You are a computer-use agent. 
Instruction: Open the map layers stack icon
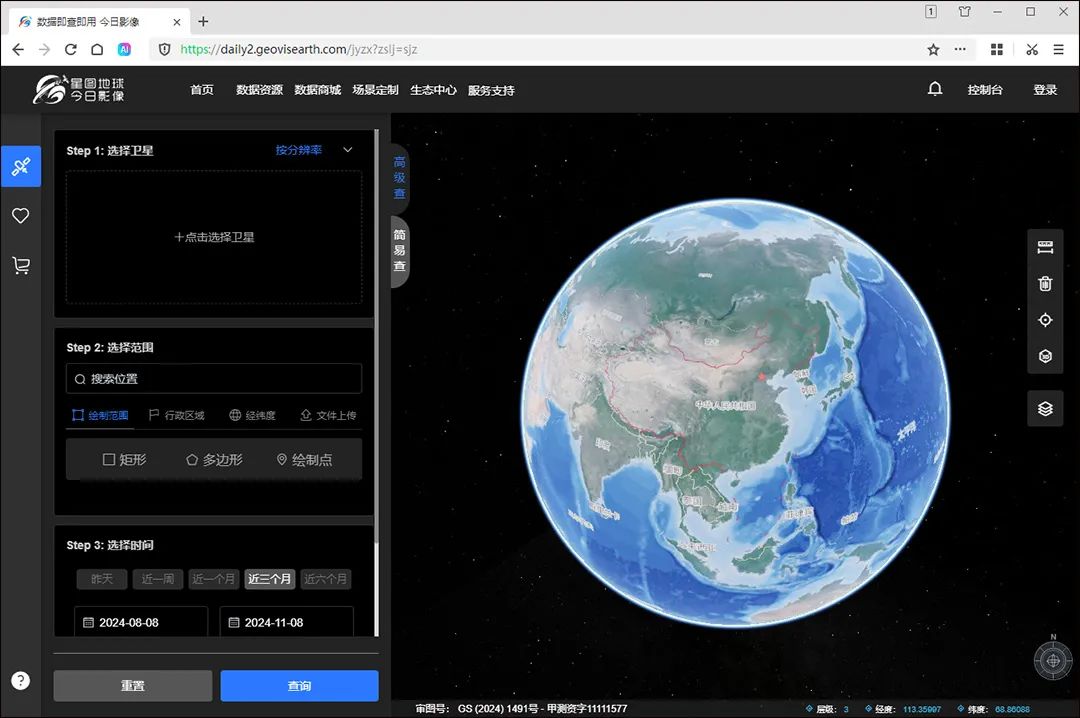pos(1045,409)
